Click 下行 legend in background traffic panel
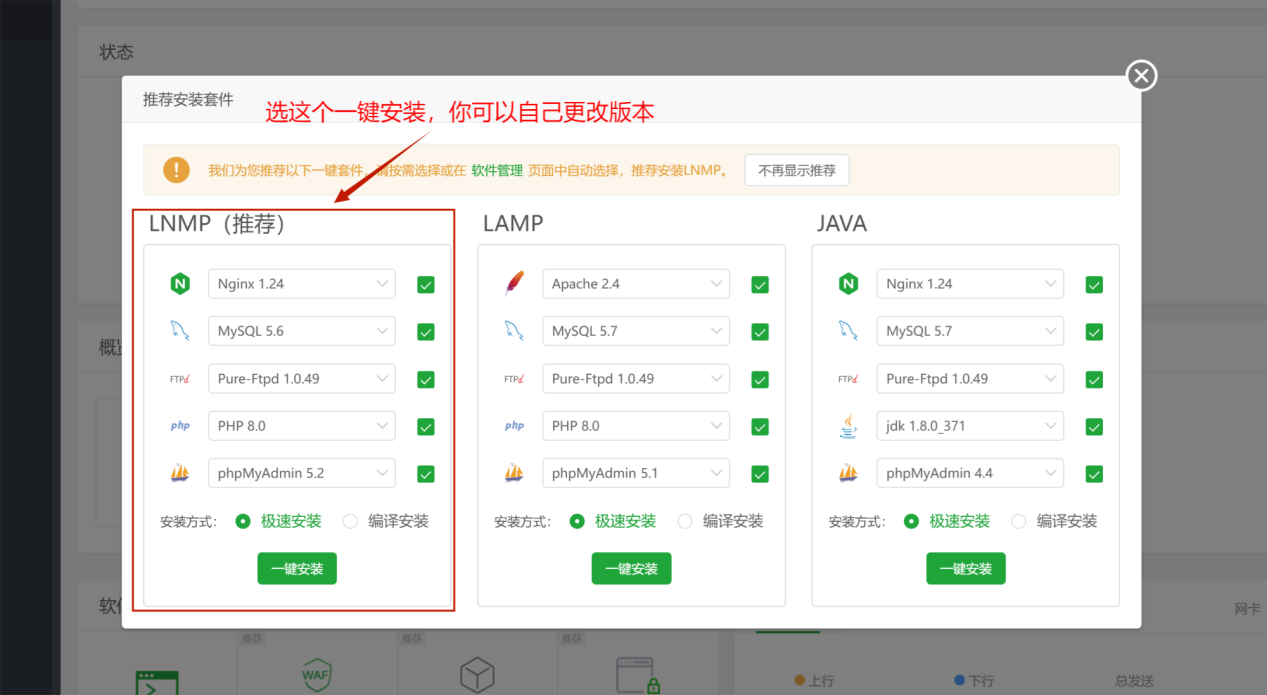This screenshot has width=1267, height=695. [975, 680]
